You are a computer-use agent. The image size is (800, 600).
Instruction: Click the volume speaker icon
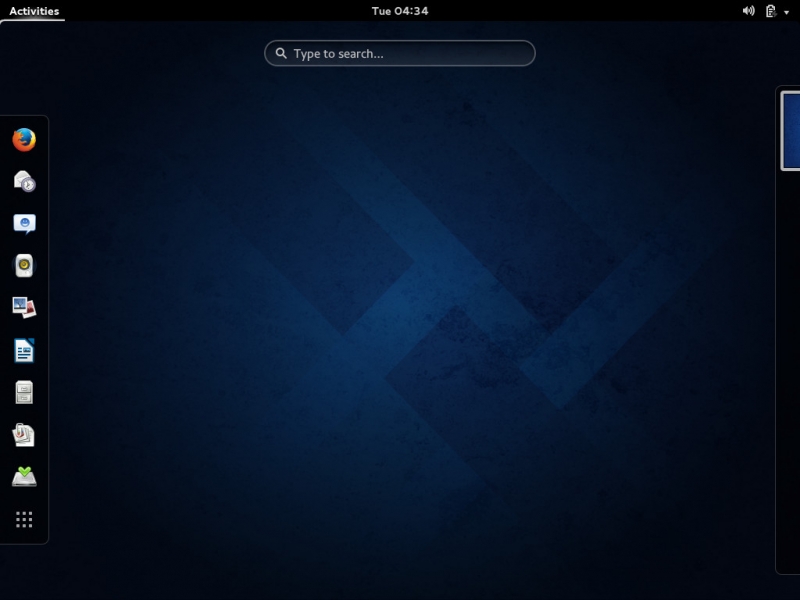(x=748, y=11)
